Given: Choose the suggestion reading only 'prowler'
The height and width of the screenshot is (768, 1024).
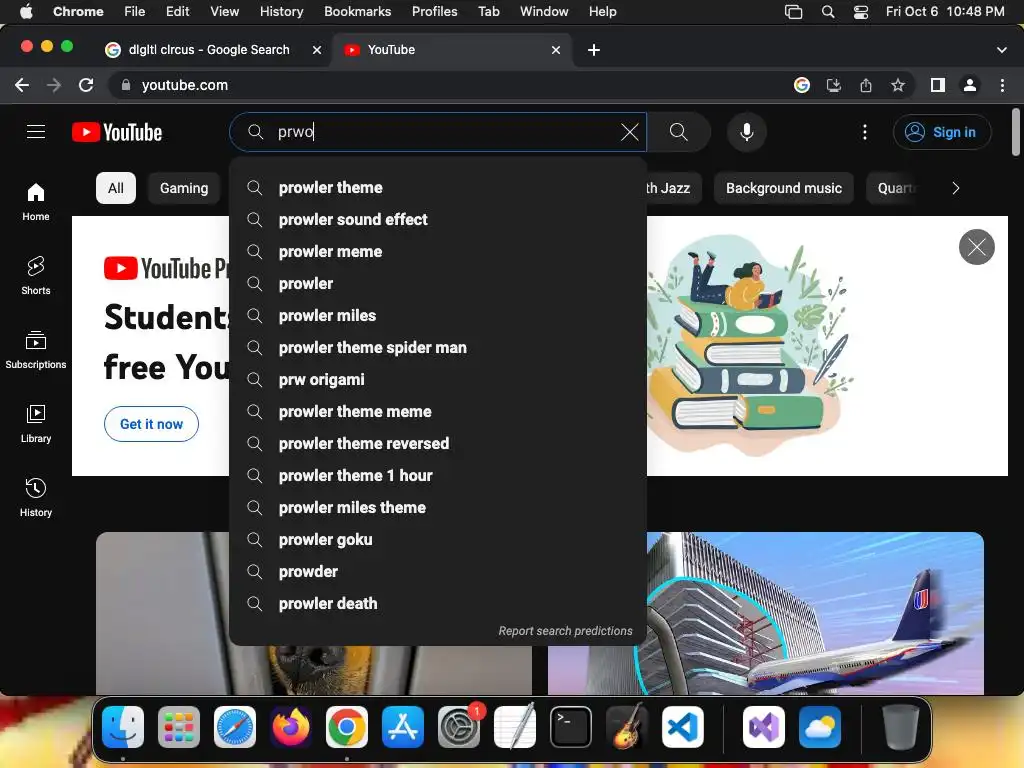Looking at the screenshot, I should (438, 283).
